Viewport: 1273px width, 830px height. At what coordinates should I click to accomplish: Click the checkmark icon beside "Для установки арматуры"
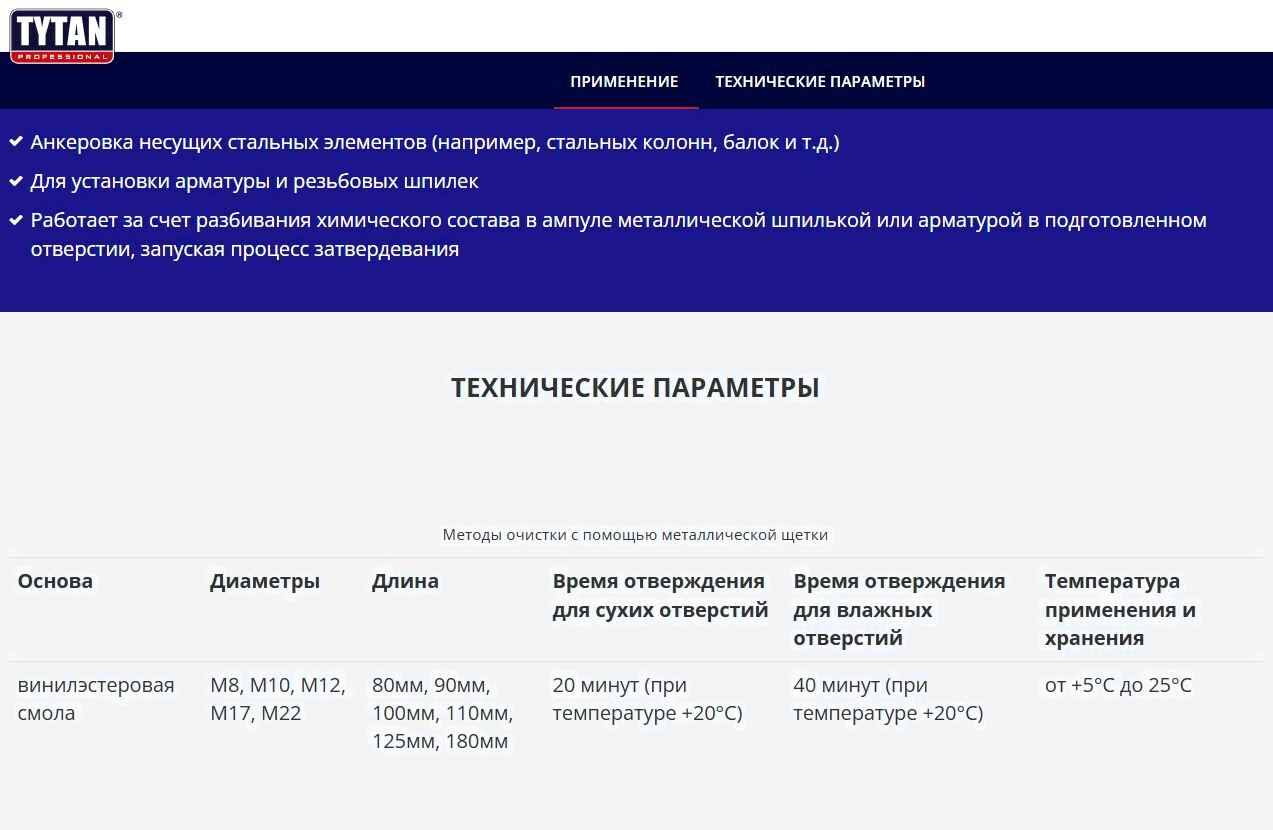coord(16,181)
